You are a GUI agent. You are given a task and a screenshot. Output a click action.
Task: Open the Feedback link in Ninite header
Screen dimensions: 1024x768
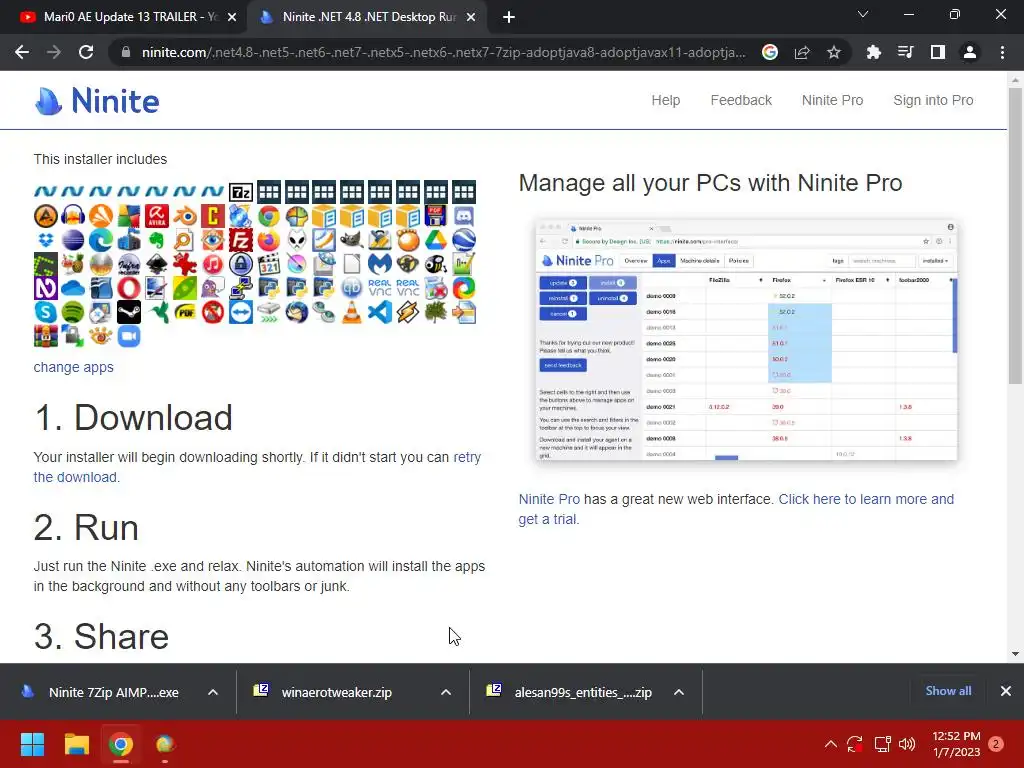741,101
